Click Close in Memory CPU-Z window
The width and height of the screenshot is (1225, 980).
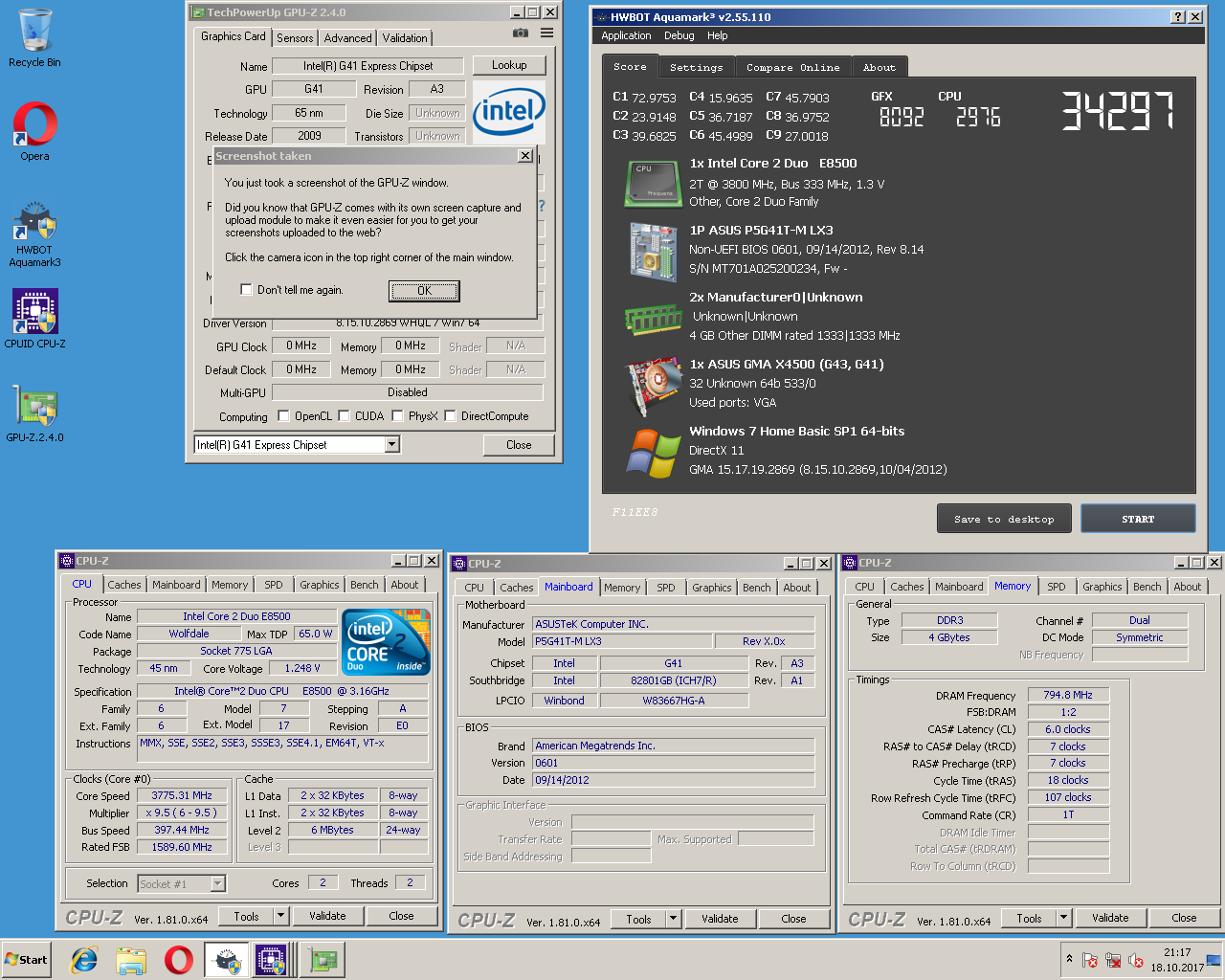tap(1184, 918)
